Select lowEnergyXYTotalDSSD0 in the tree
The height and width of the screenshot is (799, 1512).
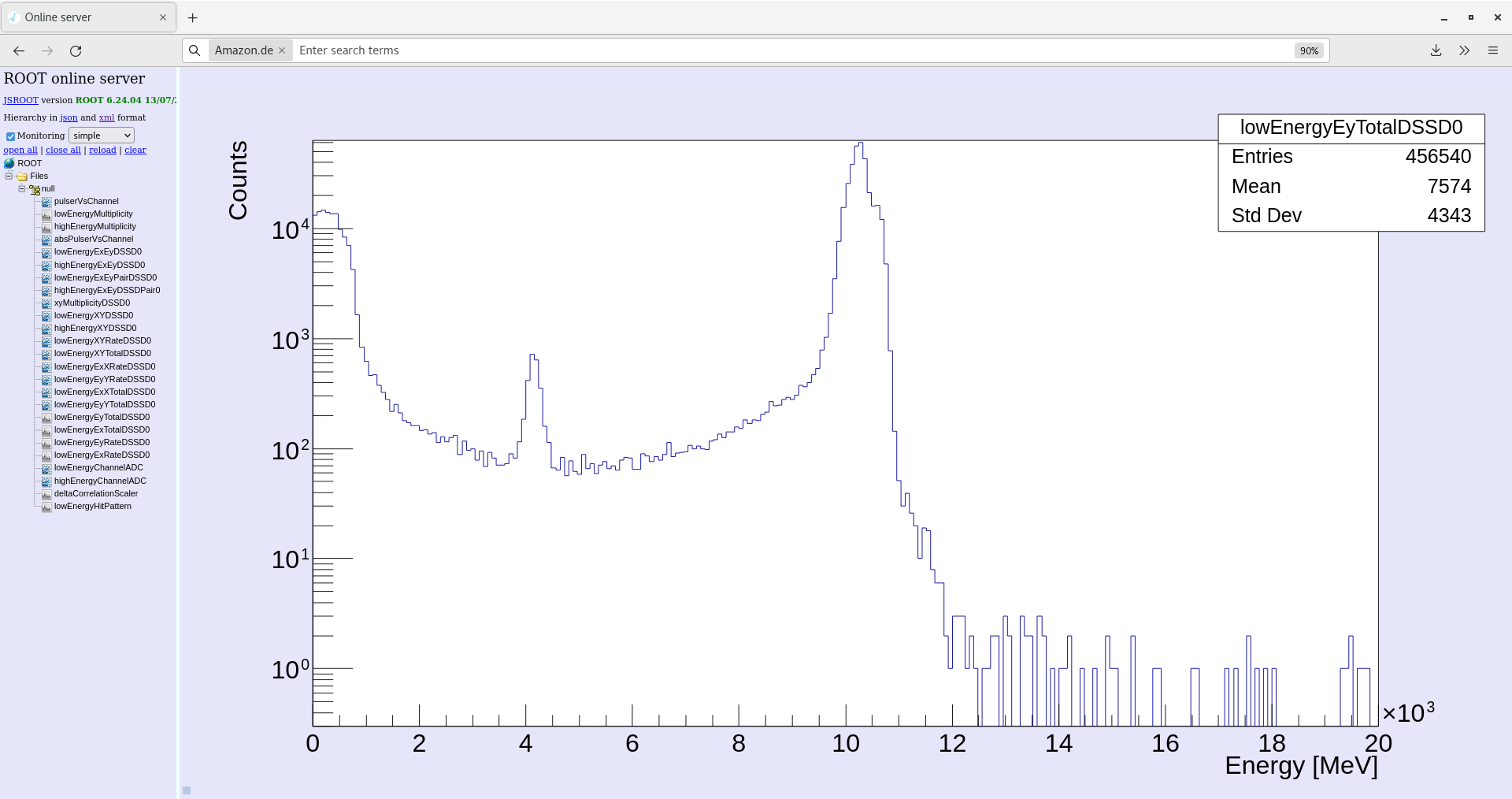(102, 354)
